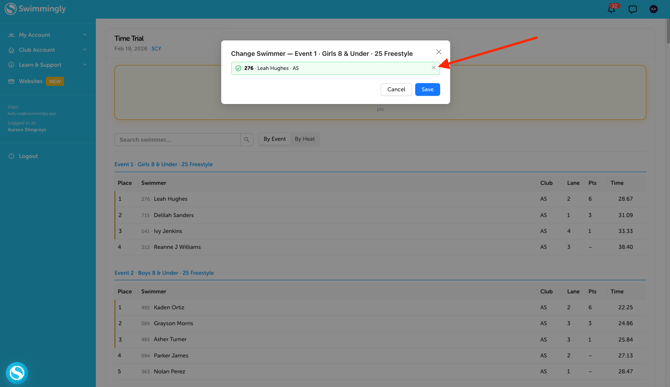Screen dimensions: 670x387
Task: Click the Websites sidebar icon
Action: pos(11,81)
